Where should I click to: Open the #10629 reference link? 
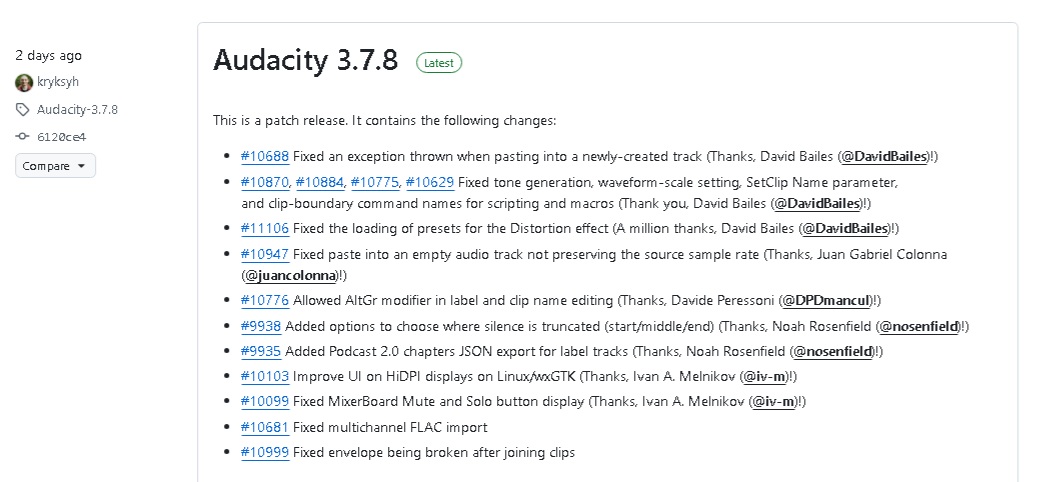[x=429, y=182]
